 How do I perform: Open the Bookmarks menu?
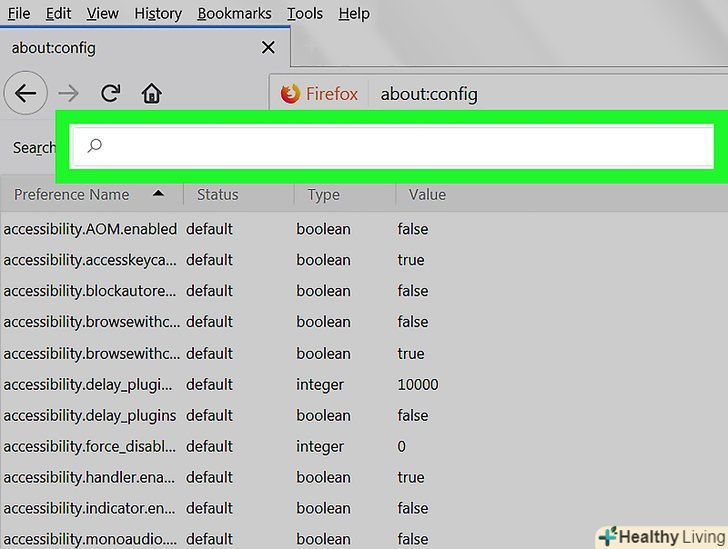click(x=234, y=13)
